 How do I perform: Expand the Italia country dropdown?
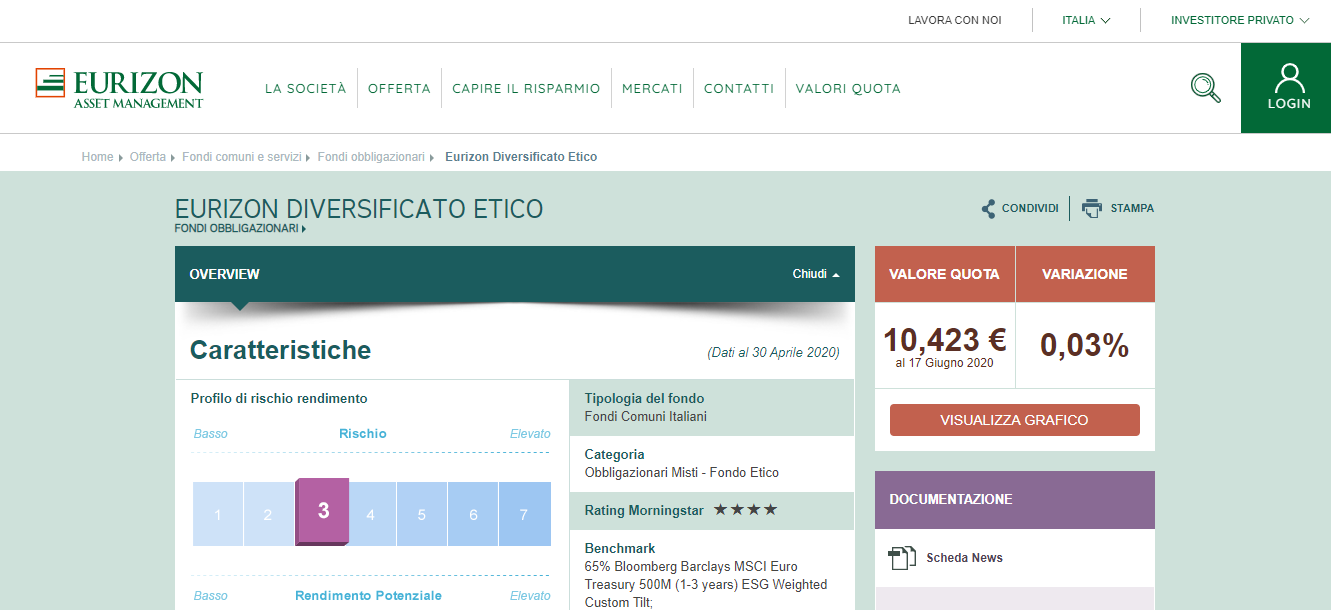(x=1086, y=20)
